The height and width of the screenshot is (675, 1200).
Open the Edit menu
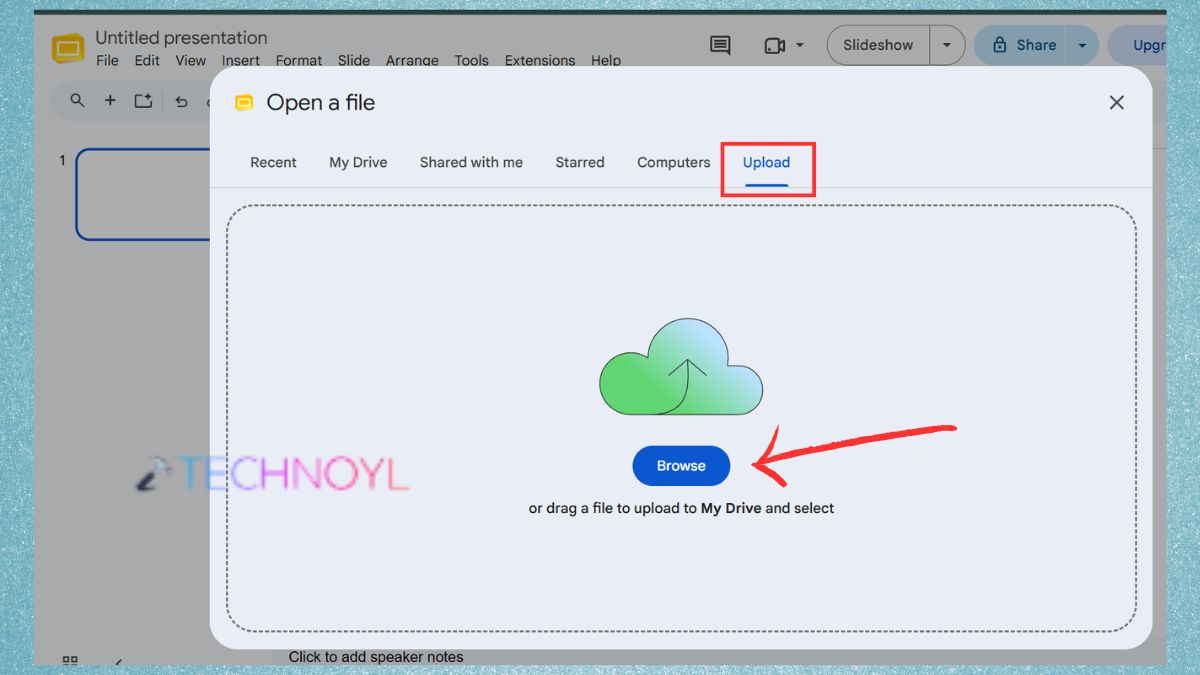point(147,60)
